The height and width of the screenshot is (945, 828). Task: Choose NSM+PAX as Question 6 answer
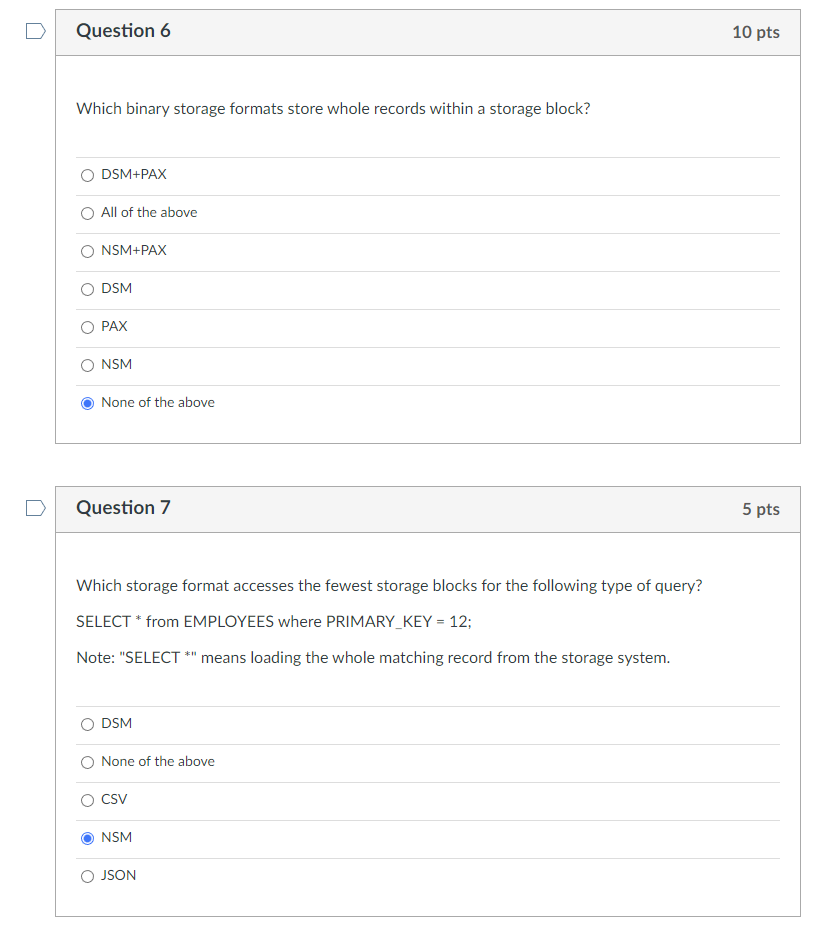coord(87,251)
